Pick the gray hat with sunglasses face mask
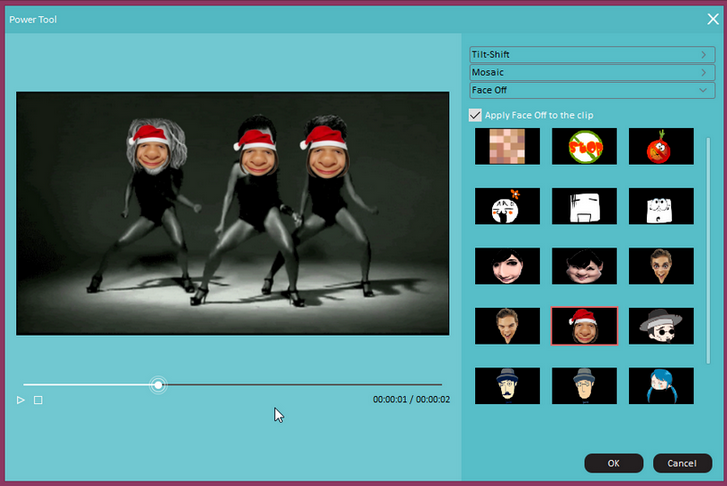 coord(661,326)
